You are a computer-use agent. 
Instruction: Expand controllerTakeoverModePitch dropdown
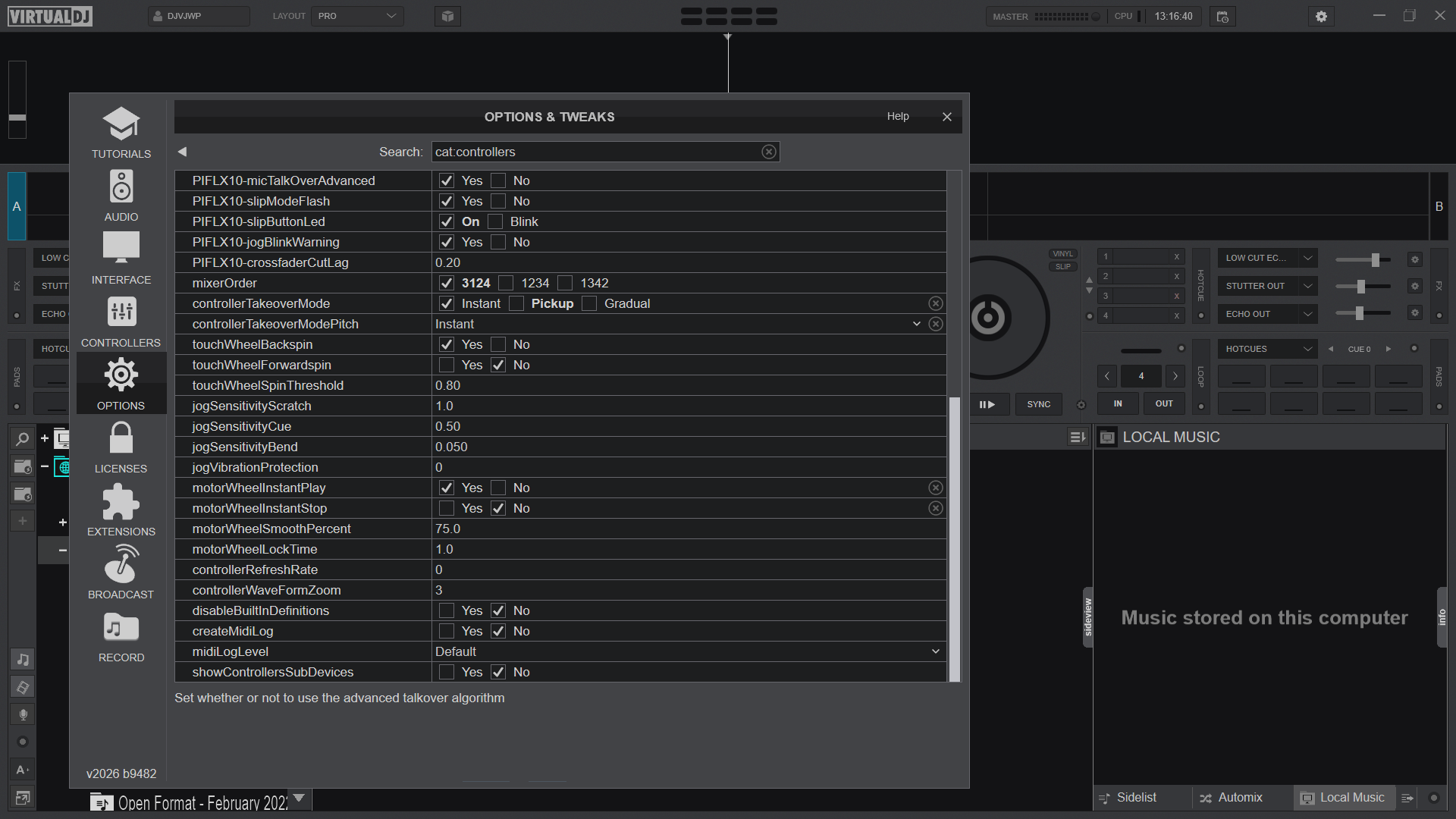pyautogui.click(x=917, y=324)
